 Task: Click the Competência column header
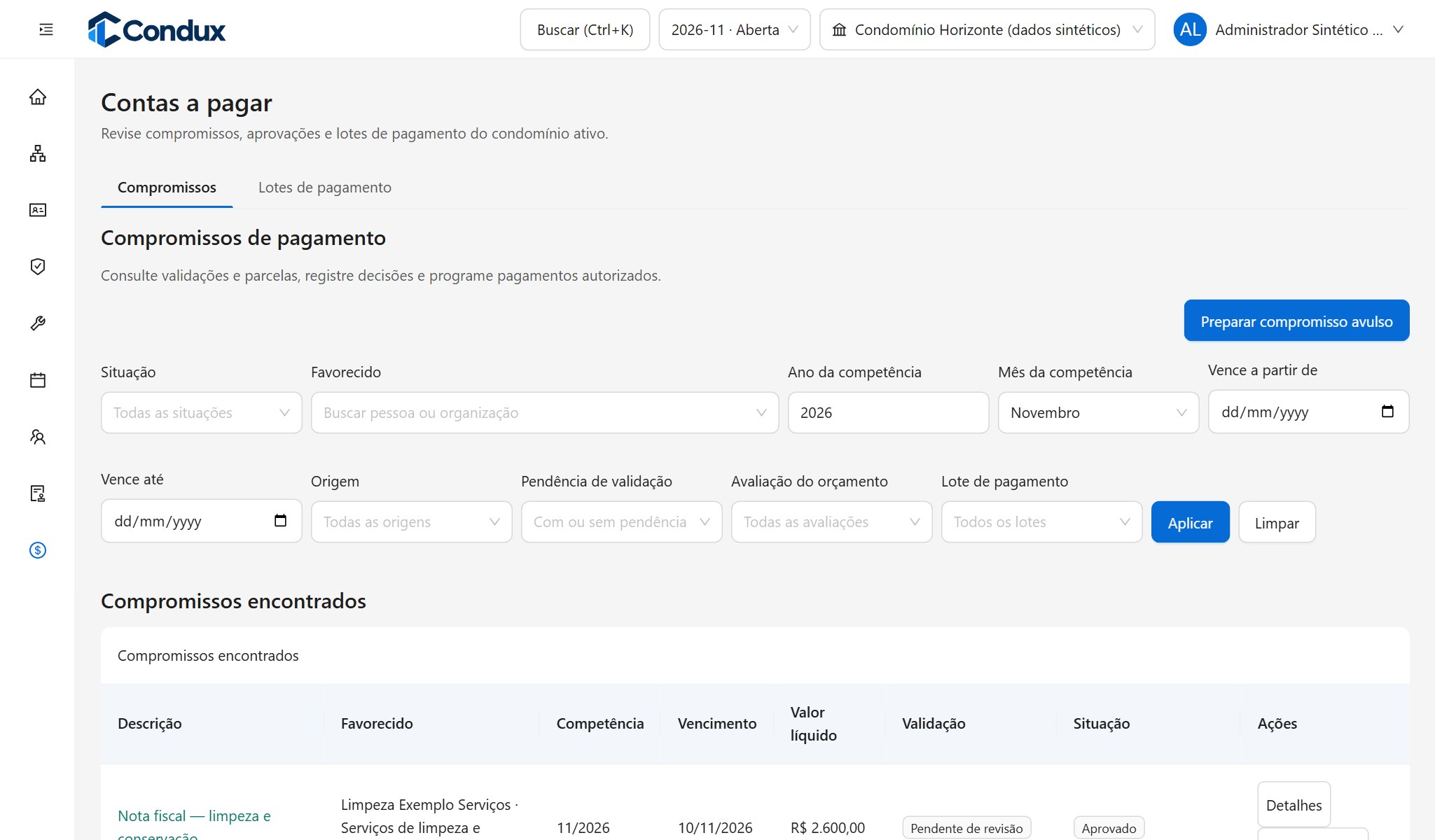pos(600,724)
